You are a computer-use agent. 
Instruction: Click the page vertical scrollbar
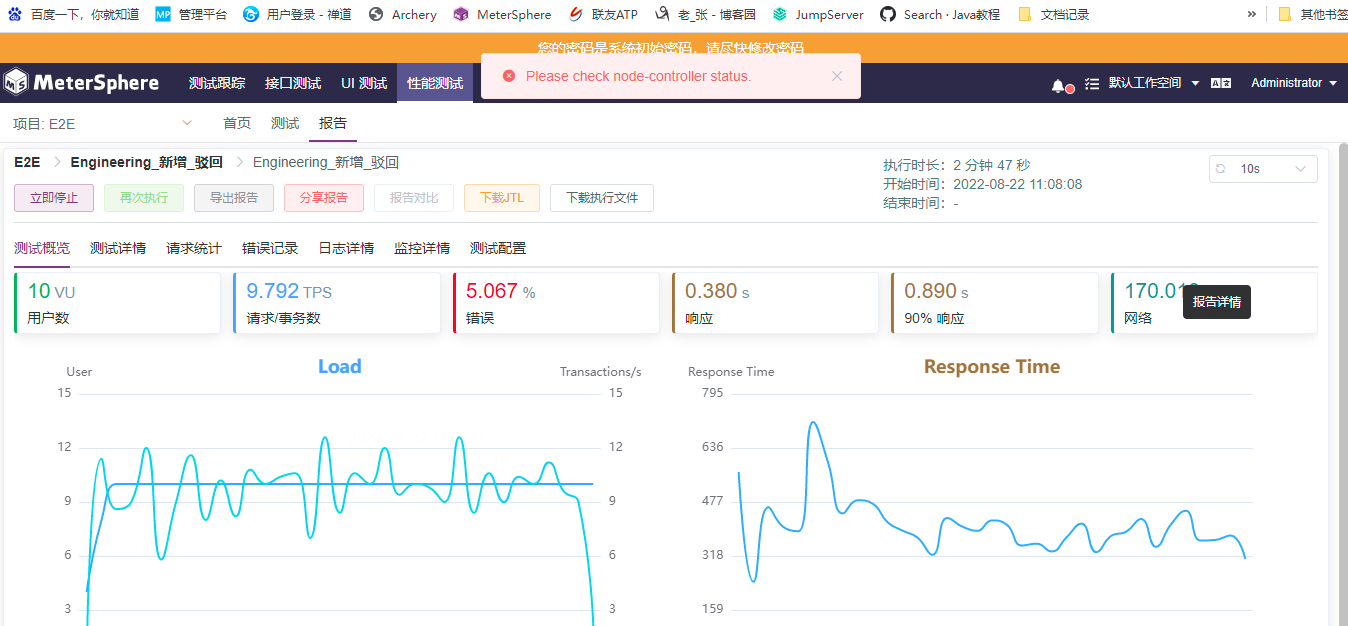pos(1343,384)
